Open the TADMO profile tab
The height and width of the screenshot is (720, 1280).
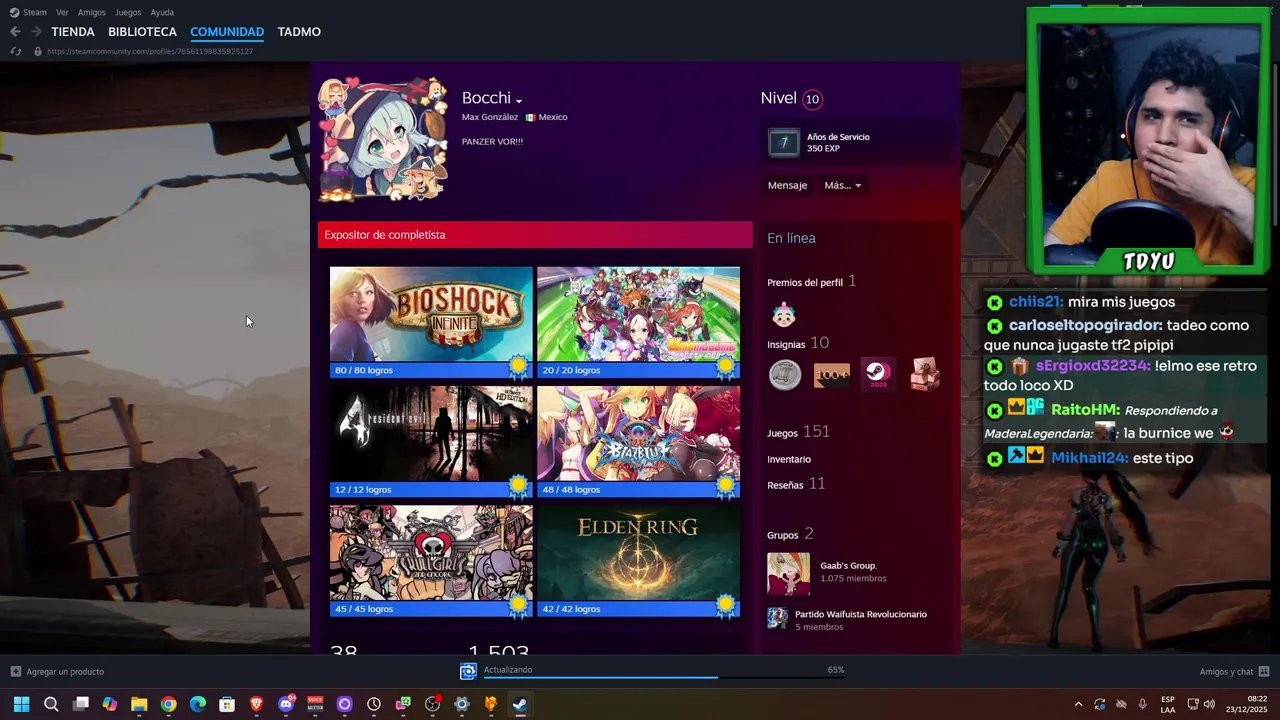click(x=299, y=32)
